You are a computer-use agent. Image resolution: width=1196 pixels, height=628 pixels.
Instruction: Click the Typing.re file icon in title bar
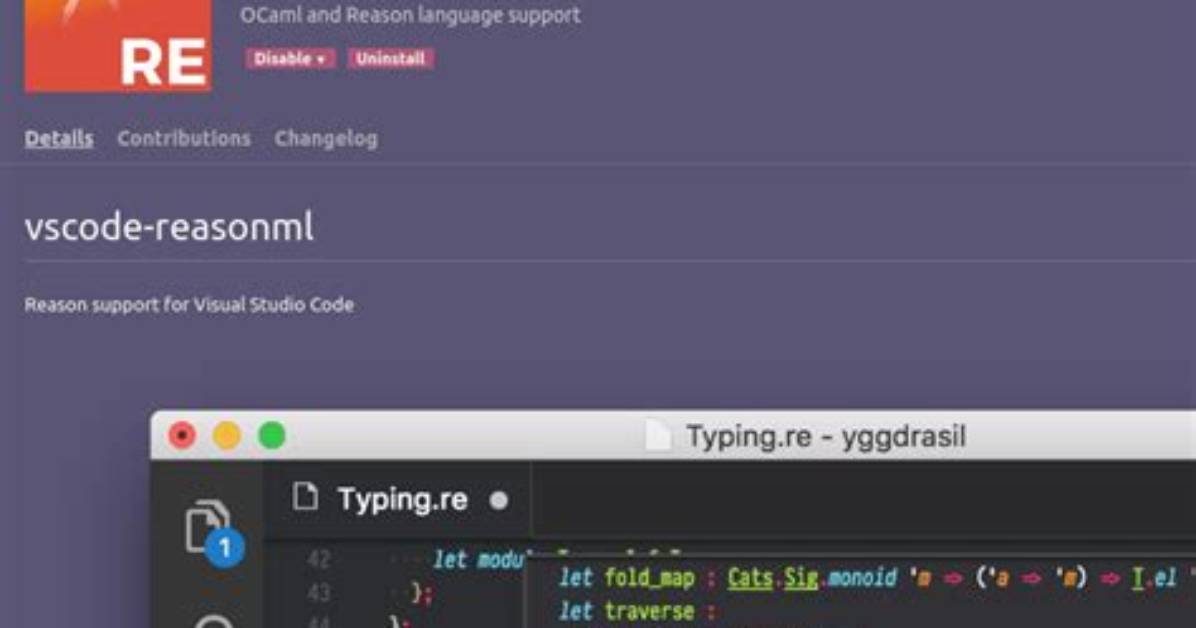[658, 436]
